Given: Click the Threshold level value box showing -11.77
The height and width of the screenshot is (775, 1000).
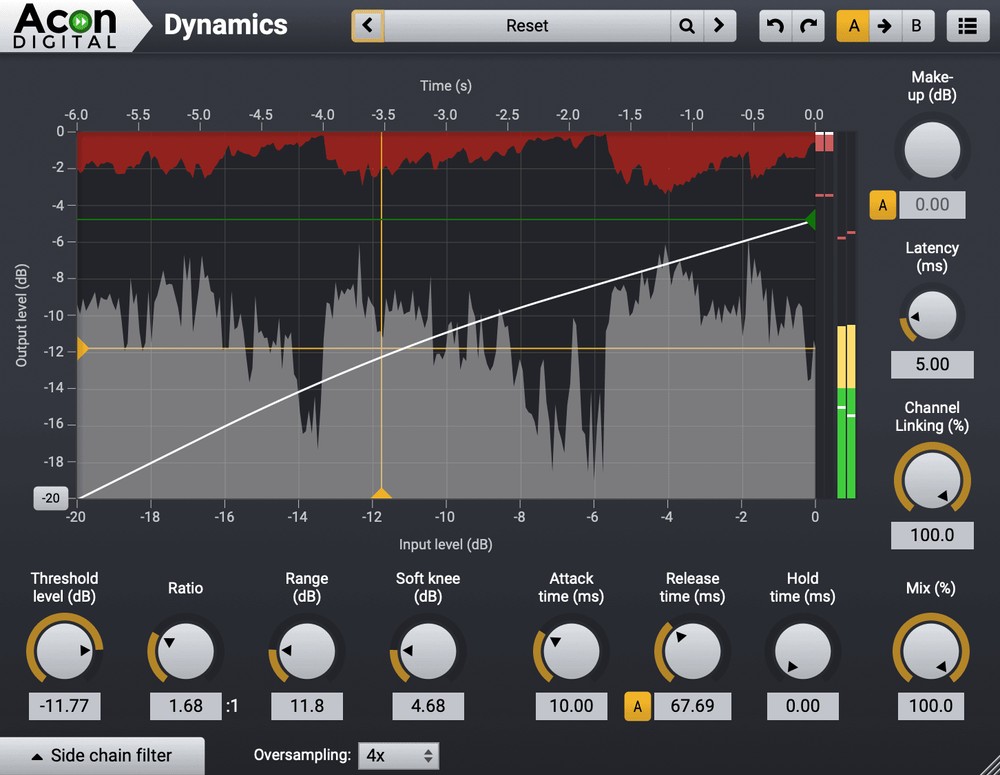Looking at the screenshot, I should tap(64, 706).
